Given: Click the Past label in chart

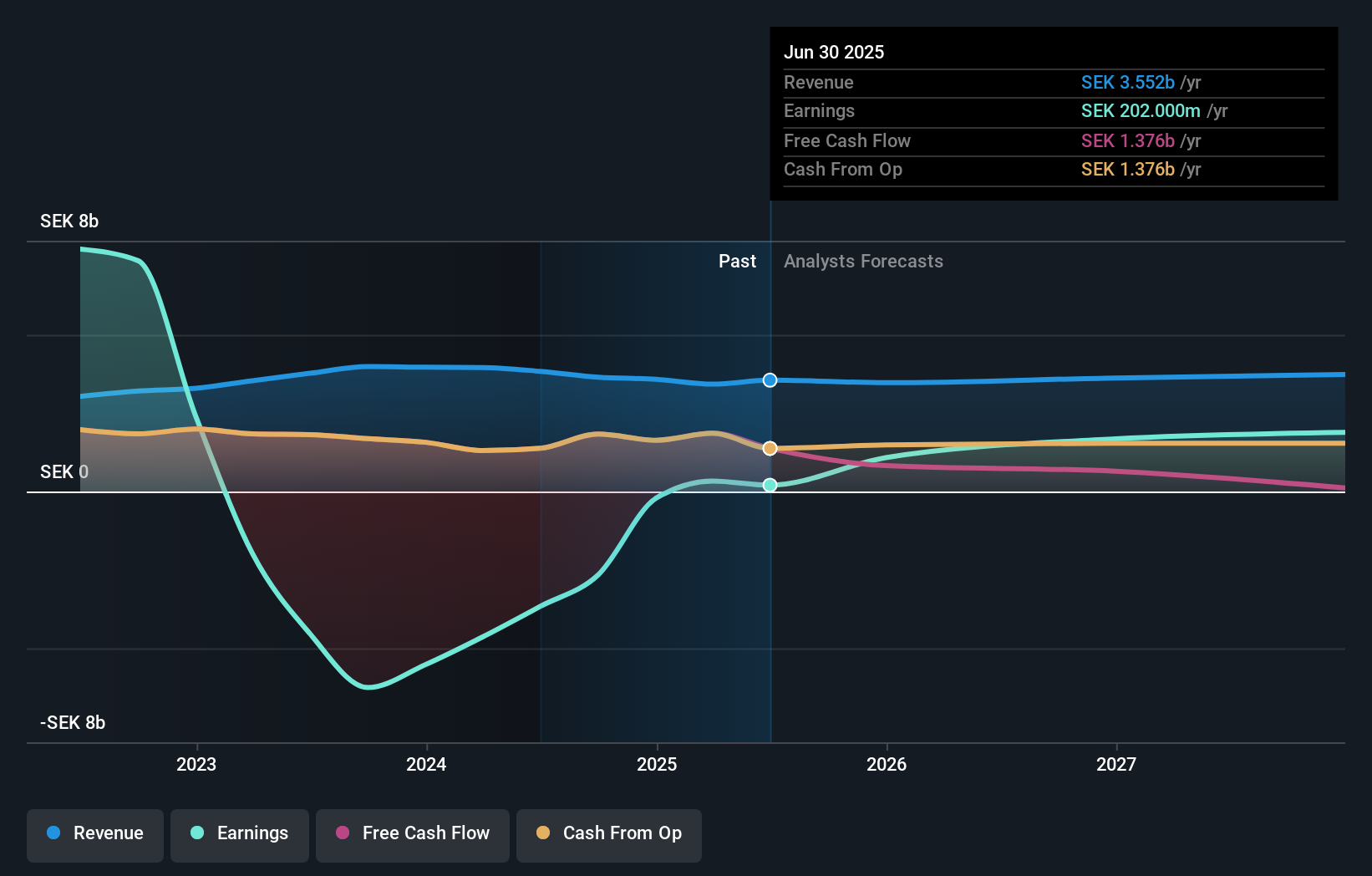Looking at the screenshot, I should click(x=737, y=262).
